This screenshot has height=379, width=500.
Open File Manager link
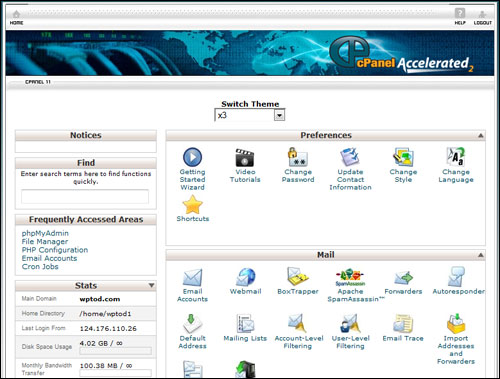click(x=45, y=242)
